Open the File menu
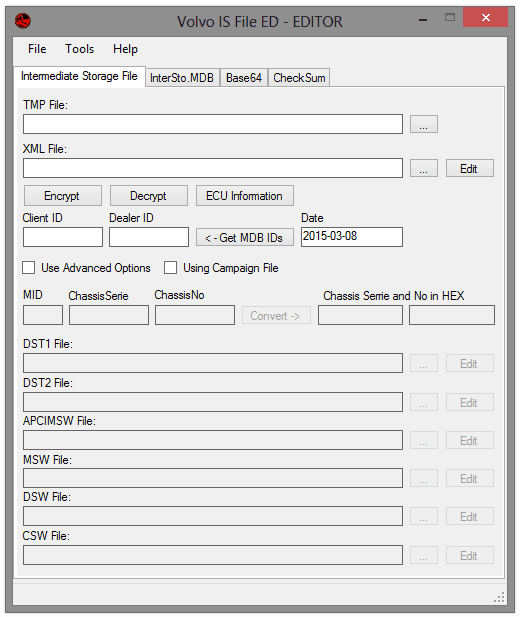This screenshot has width=520, height=617. 37,49
